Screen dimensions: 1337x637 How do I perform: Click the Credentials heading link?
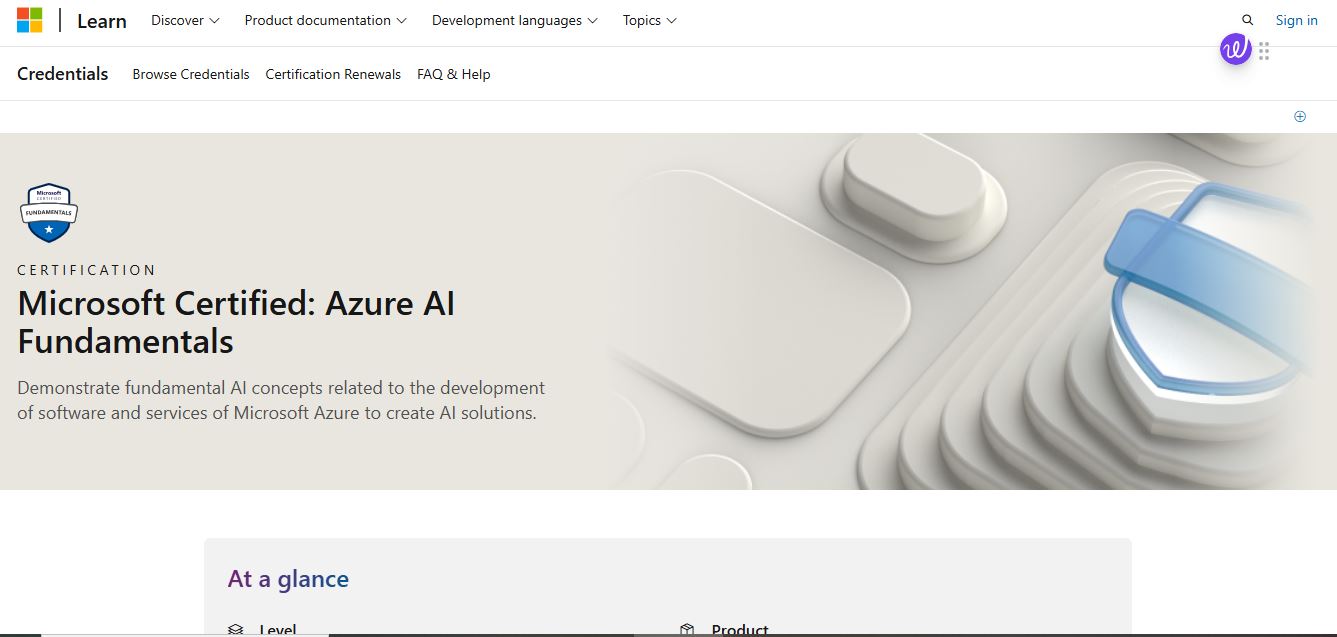click(x=62, y=74)
